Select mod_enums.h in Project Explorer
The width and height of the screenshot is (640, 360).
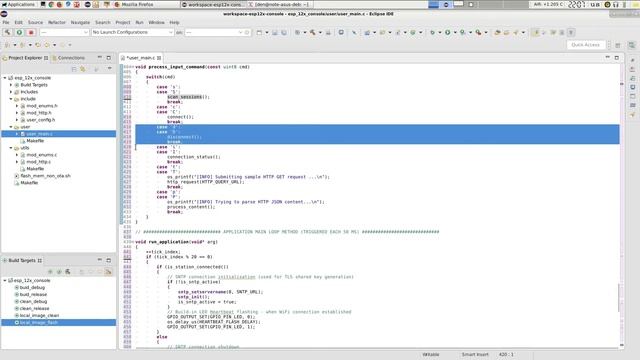[42, 106]
